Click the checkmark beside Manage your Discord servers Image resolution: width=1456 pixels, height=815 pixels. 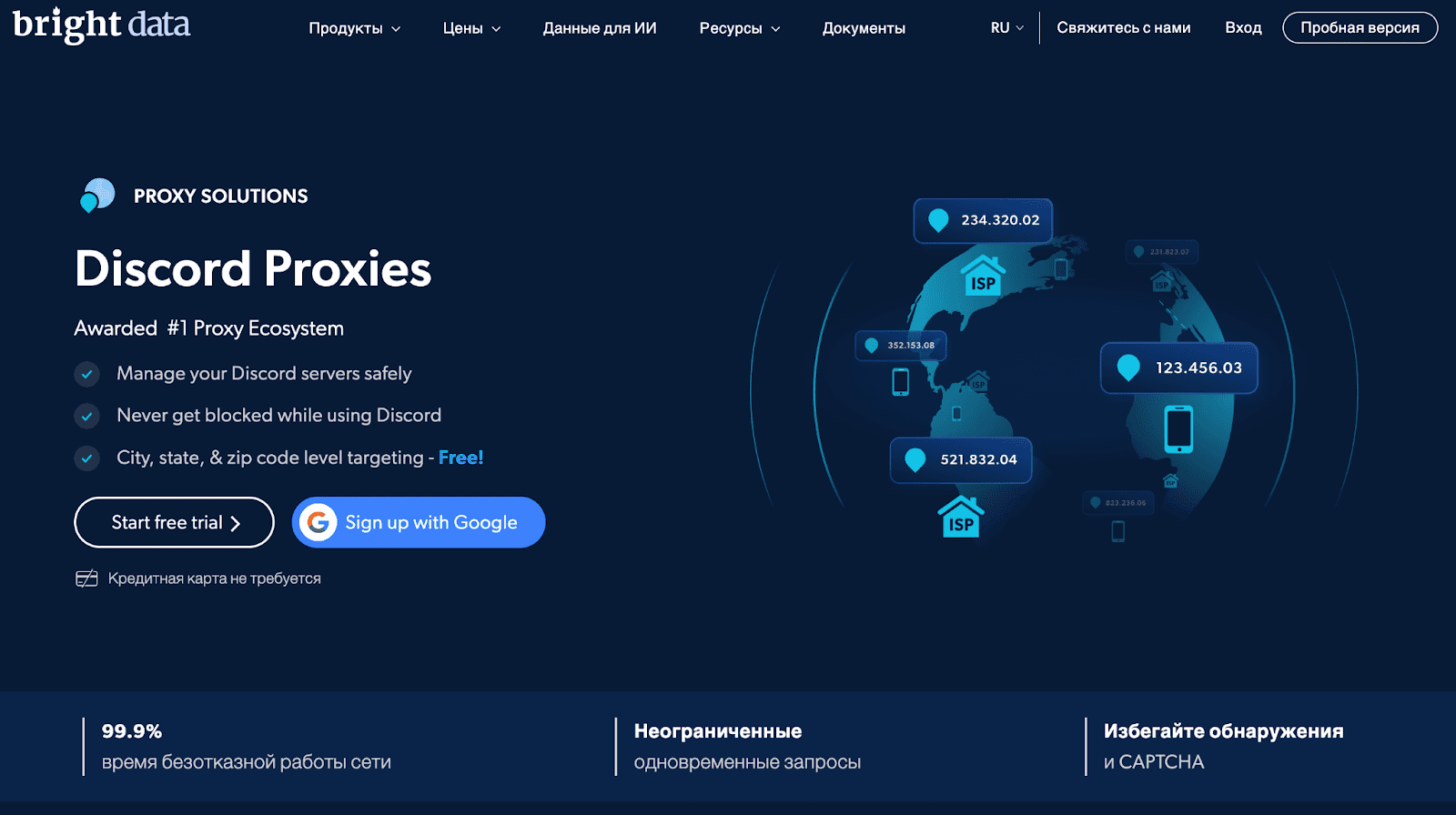(x=86, y=374)
